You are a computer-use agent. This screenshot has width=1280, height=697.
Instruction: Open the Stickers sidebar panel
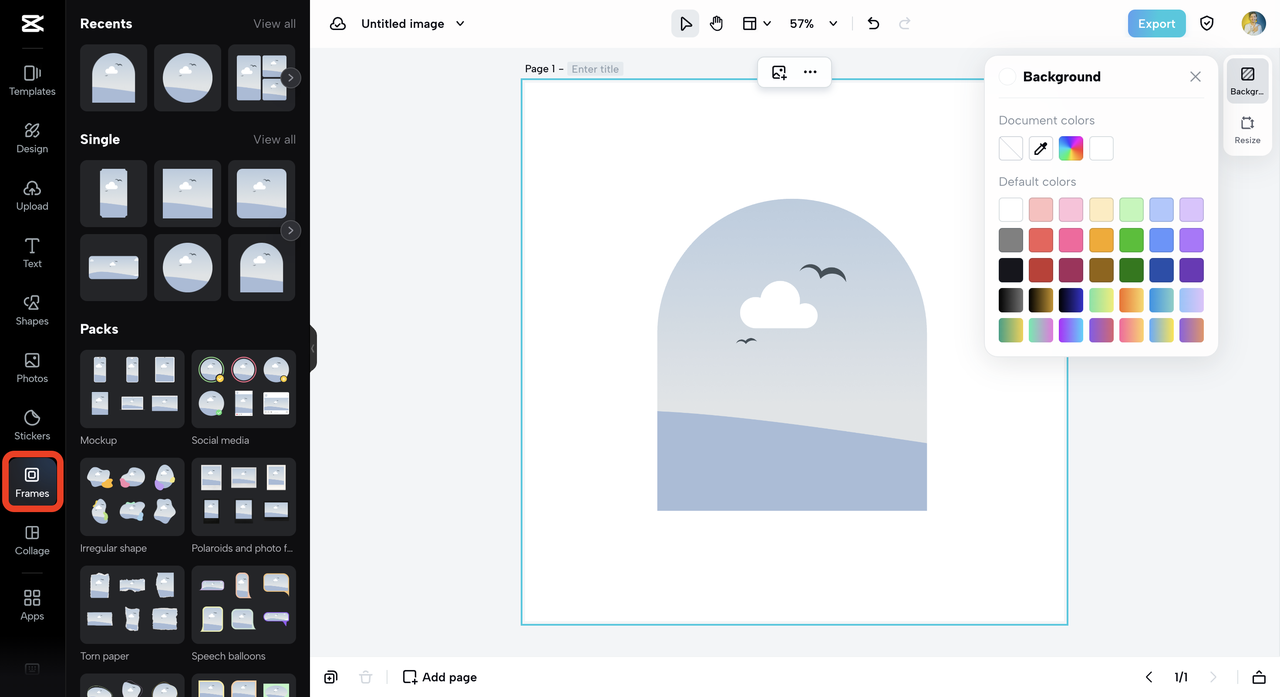click(x=32, y=425)
